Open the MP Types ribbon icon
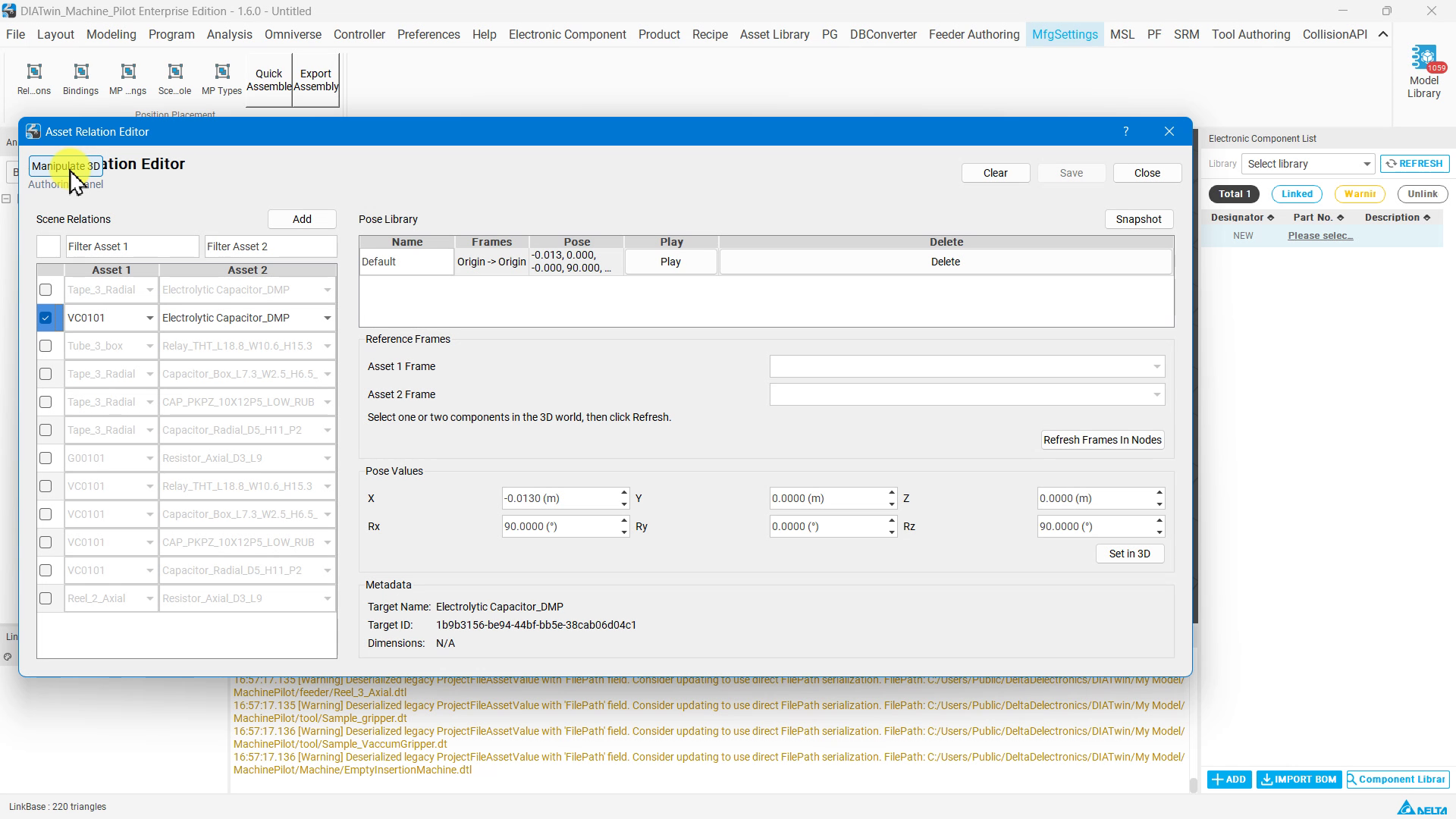Screen dimensions: 1456x819 point(221,79)
